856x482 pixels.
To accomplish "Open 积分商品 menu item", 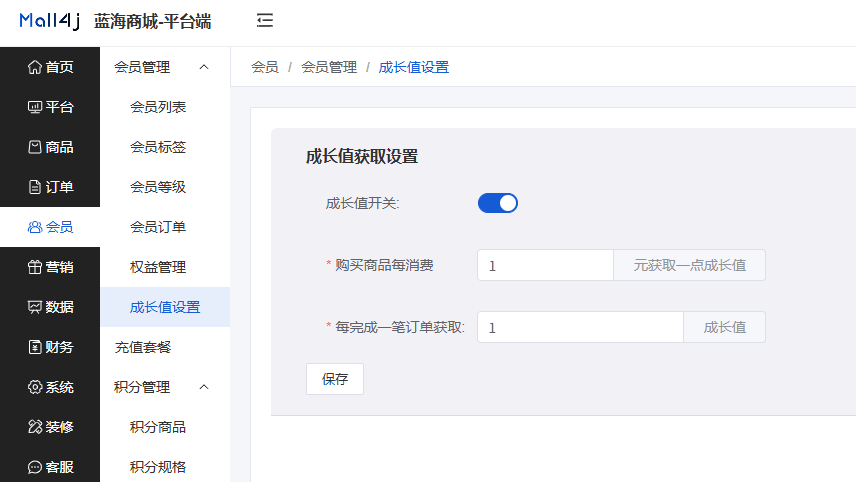I will tap(165, 427).
